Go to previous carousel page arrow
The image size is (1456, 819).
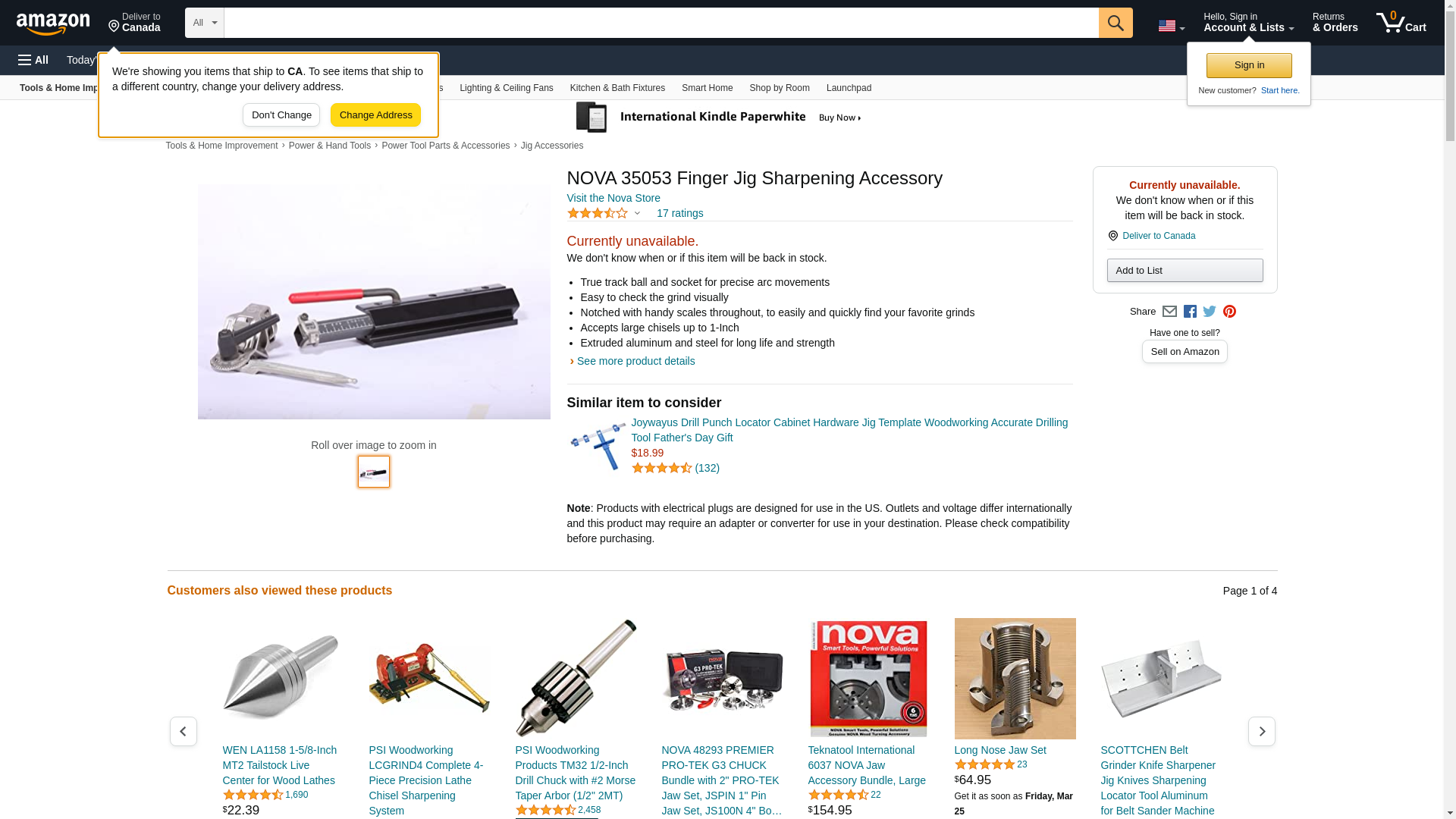coord(183,731)
